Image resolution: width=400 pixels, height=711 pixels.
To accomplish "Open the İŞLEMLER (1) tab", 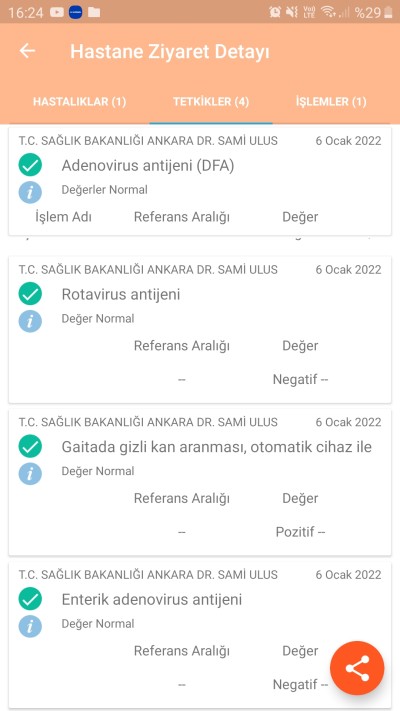I will click(331, 102).
